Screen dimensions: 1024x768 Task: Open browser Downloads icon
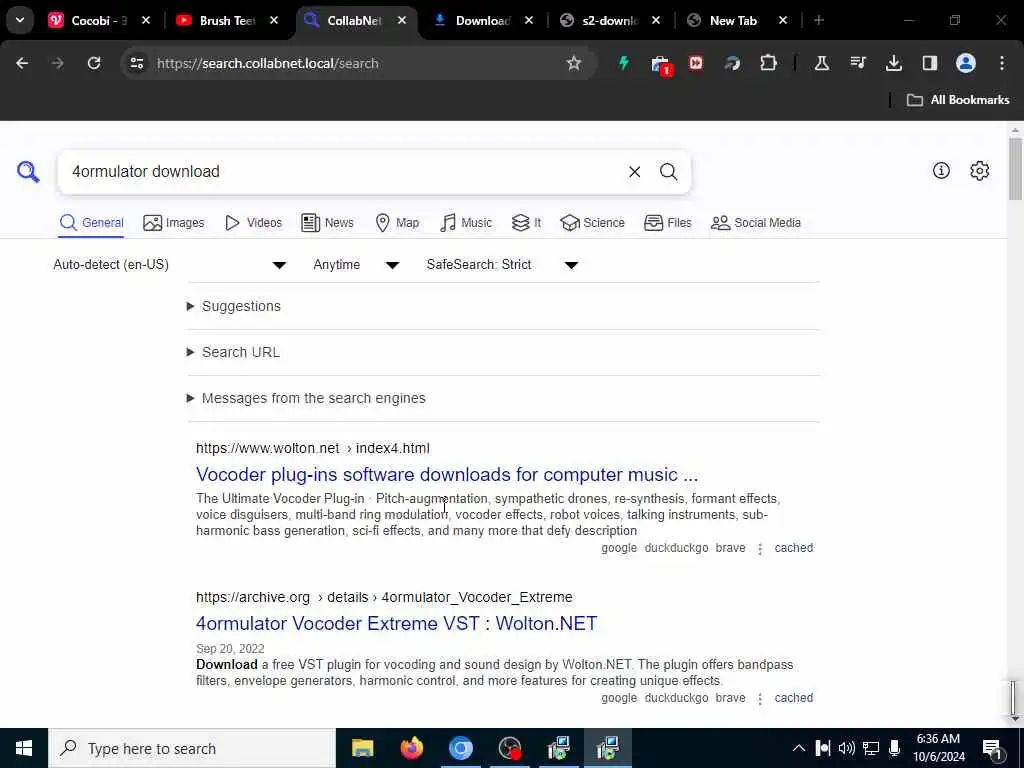tap(893, 63)
